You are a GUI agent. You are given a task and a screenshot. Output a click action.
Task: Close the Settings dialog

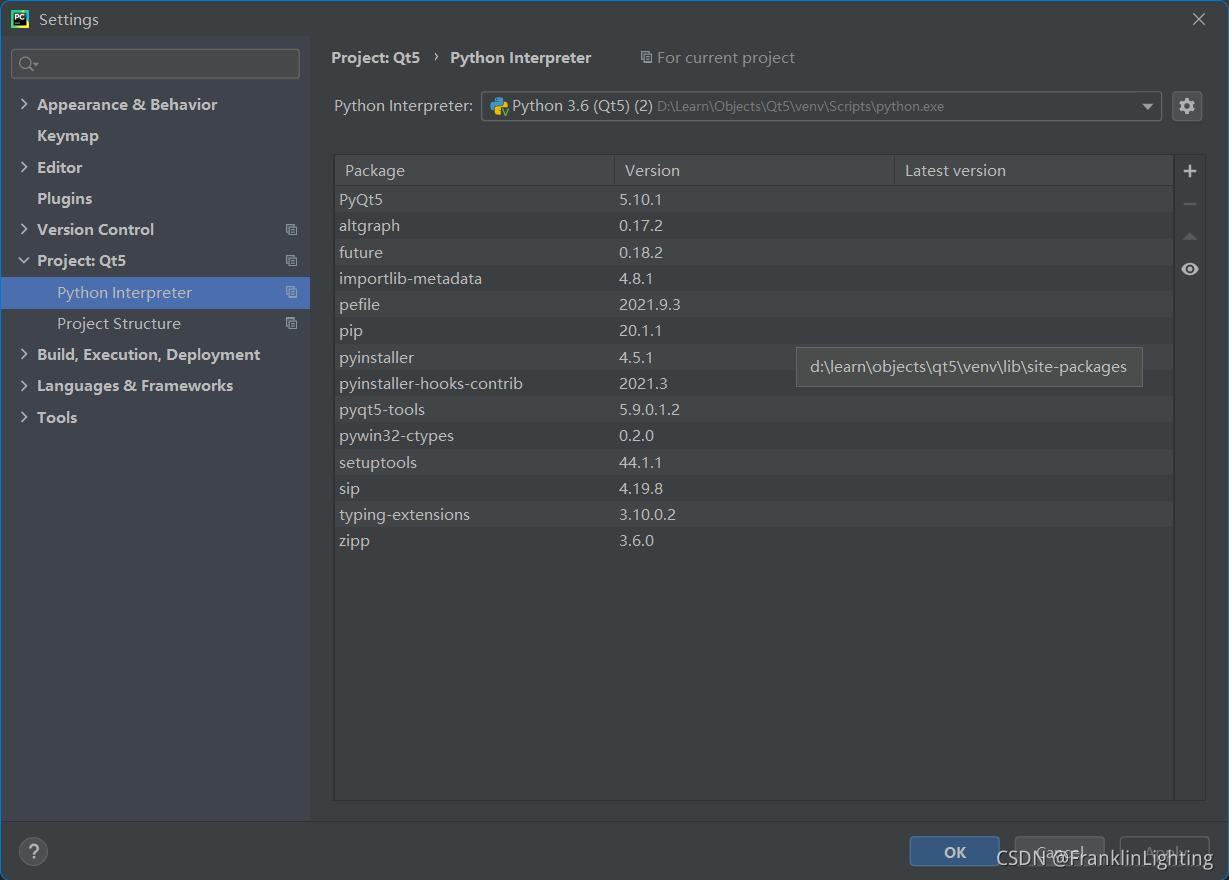tap(1199, 19)
